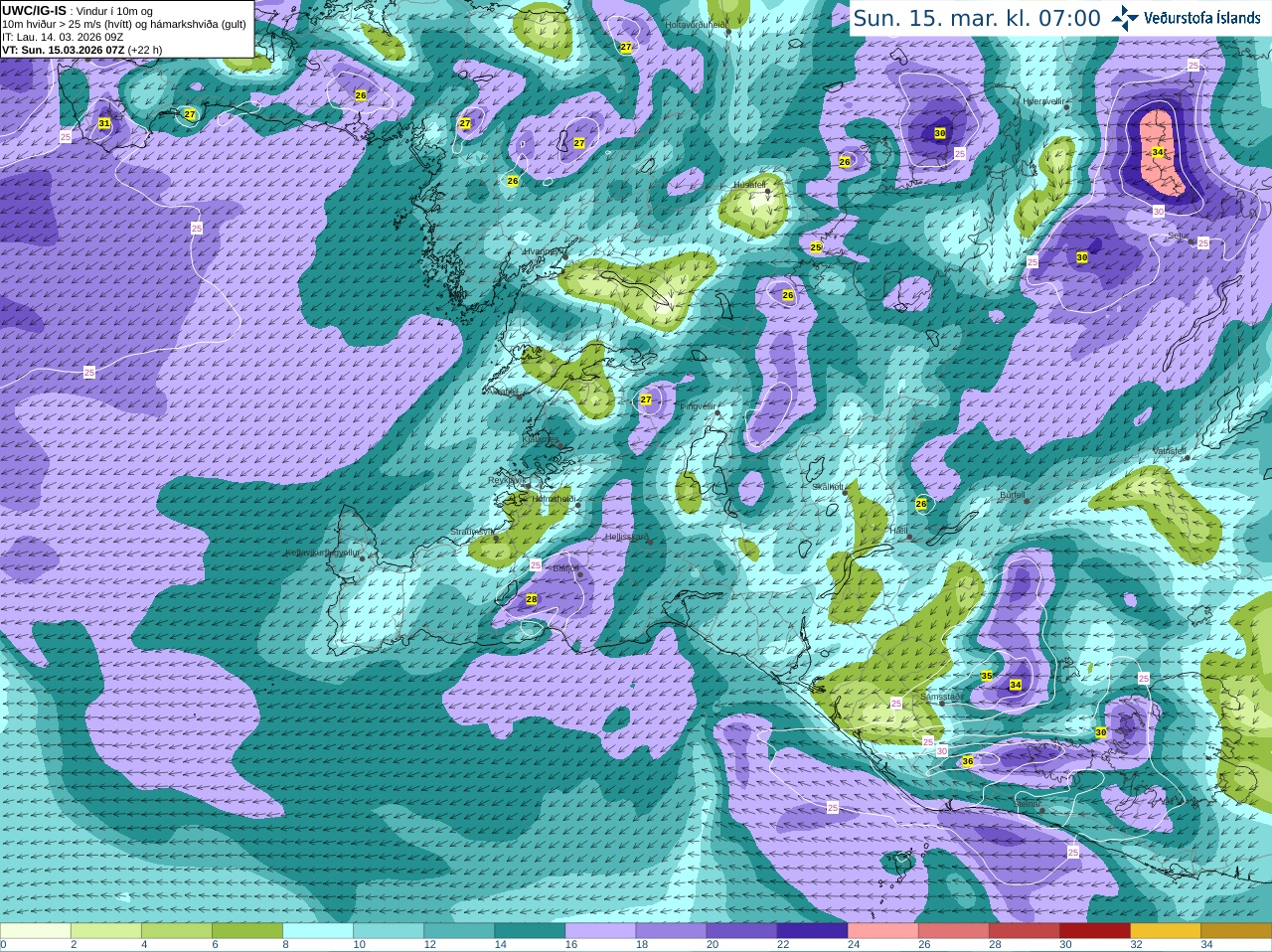Click the Hellisskarð station label
This screenshot has width=1272, height=952.
coord(626,537)
